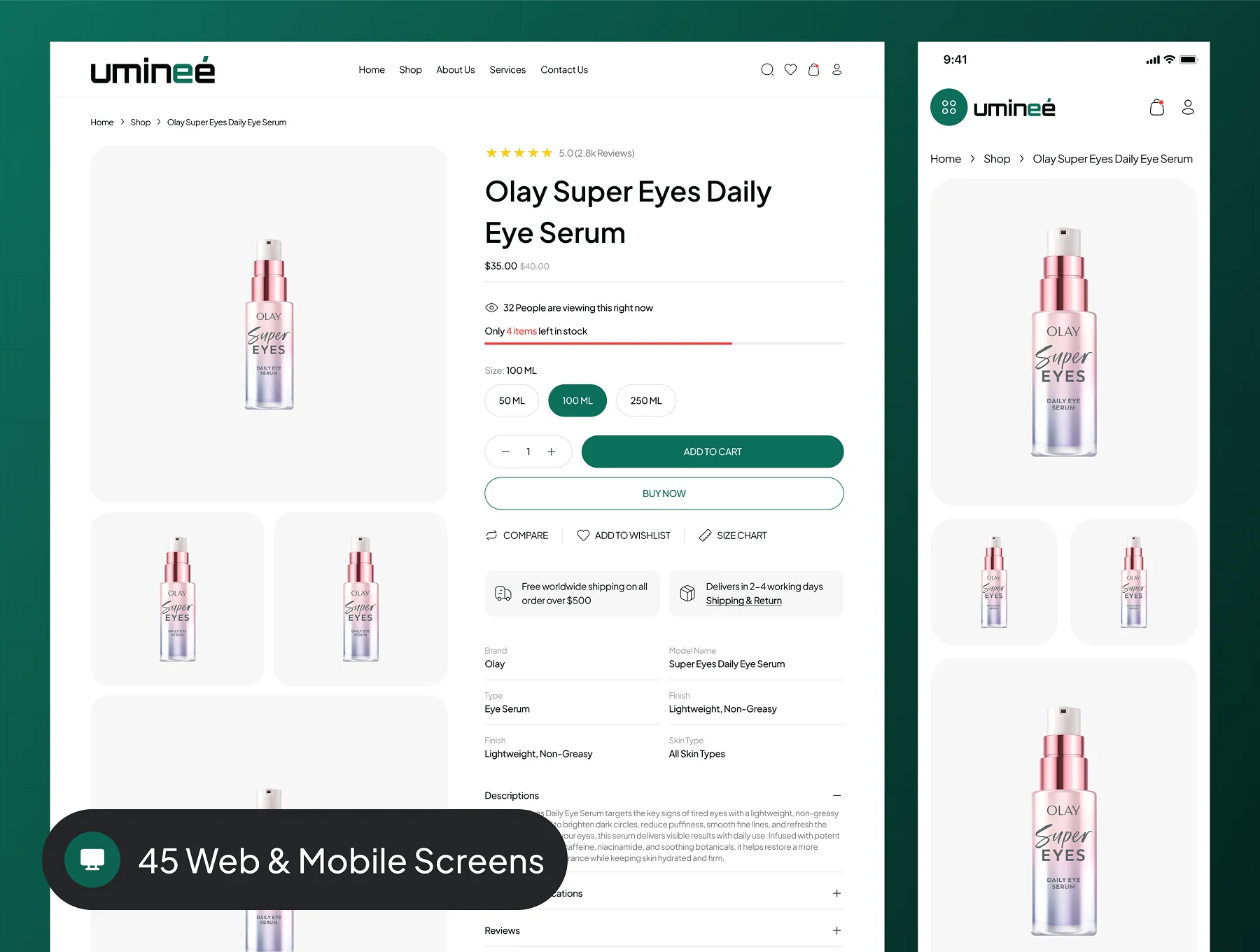Click the red stock level progress bar

(608, 344)
